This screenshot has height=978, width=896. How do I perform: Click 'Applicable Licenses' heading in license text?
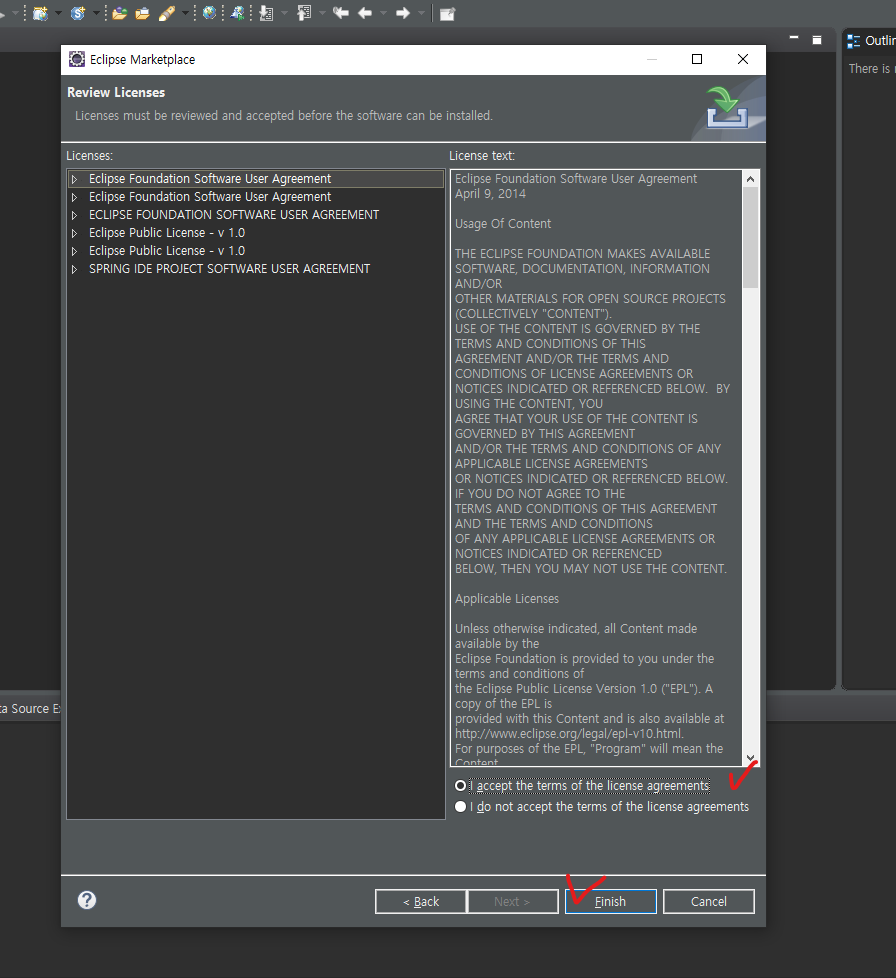click(507, 599)
